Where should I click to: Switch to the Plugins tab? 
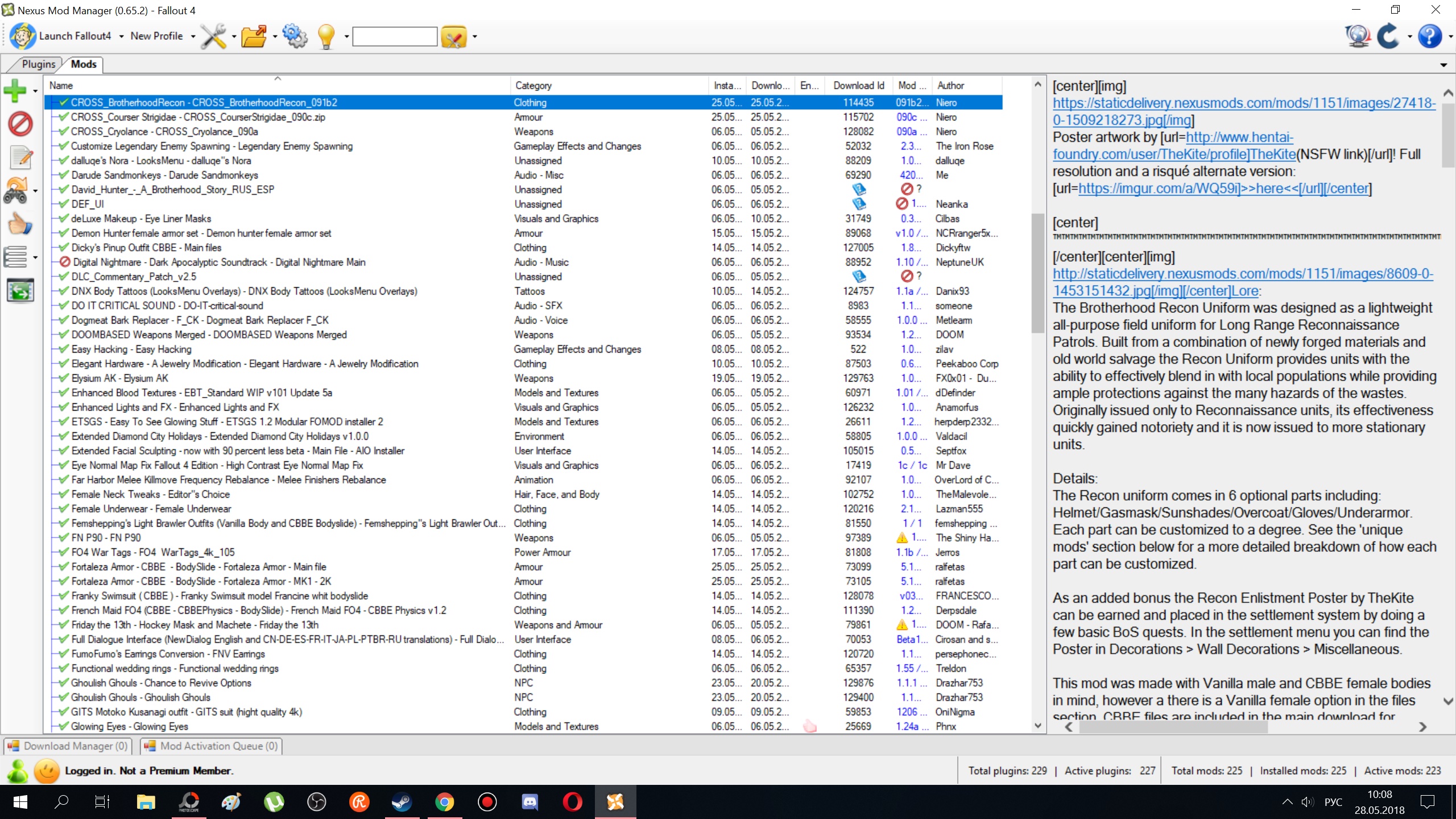[39, 64]
